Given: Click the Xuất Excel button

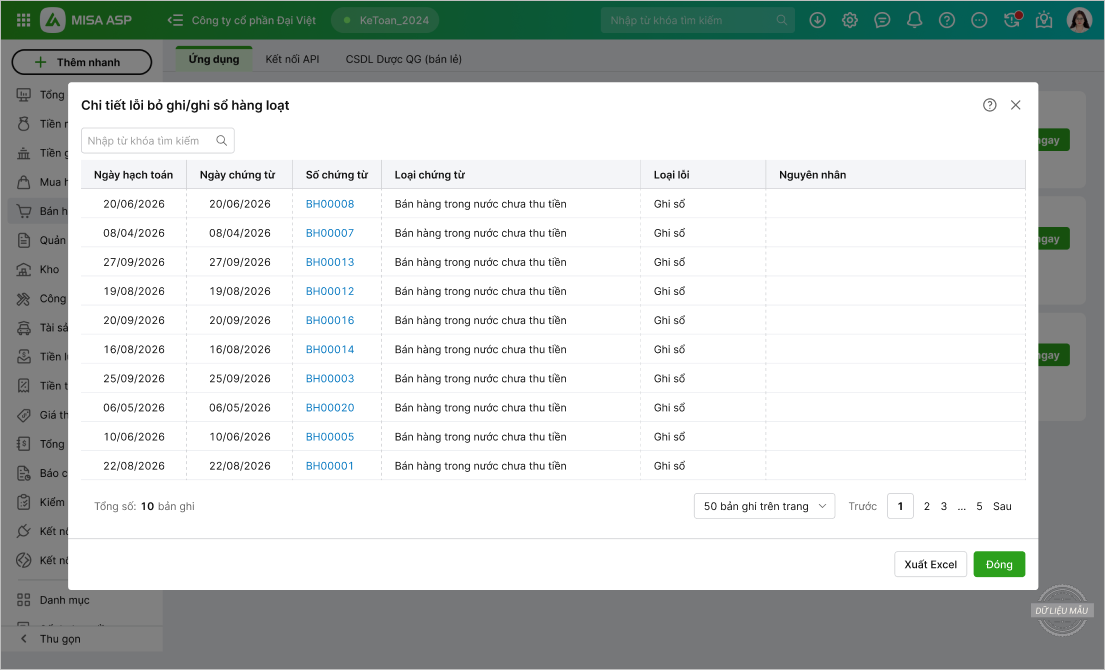Looking at the screenshot, I should pos(930,564).
